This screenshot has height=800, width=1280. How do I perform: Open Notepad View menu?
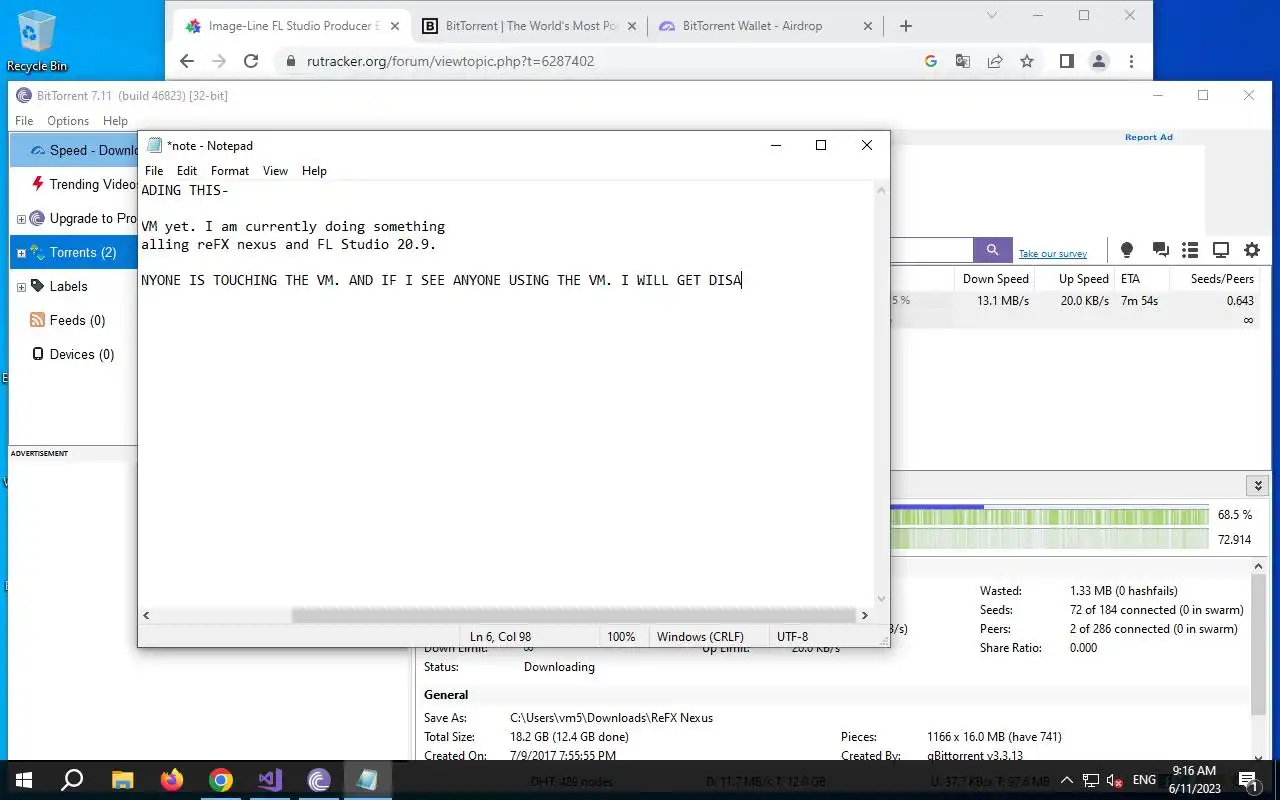tap(275, 171)
